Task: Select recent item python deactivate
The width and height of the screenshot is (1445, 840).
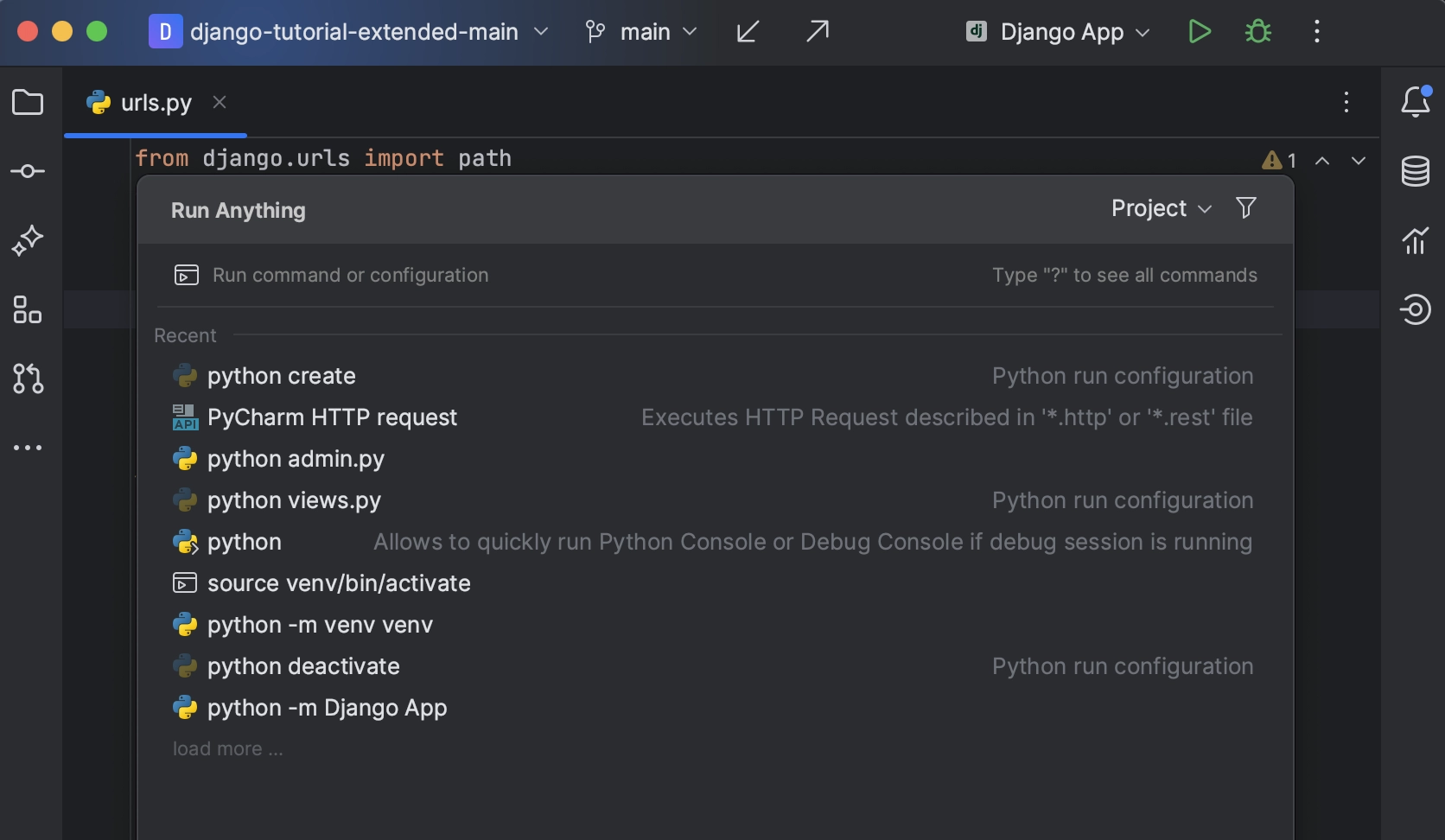Action: tap(716, 666)
